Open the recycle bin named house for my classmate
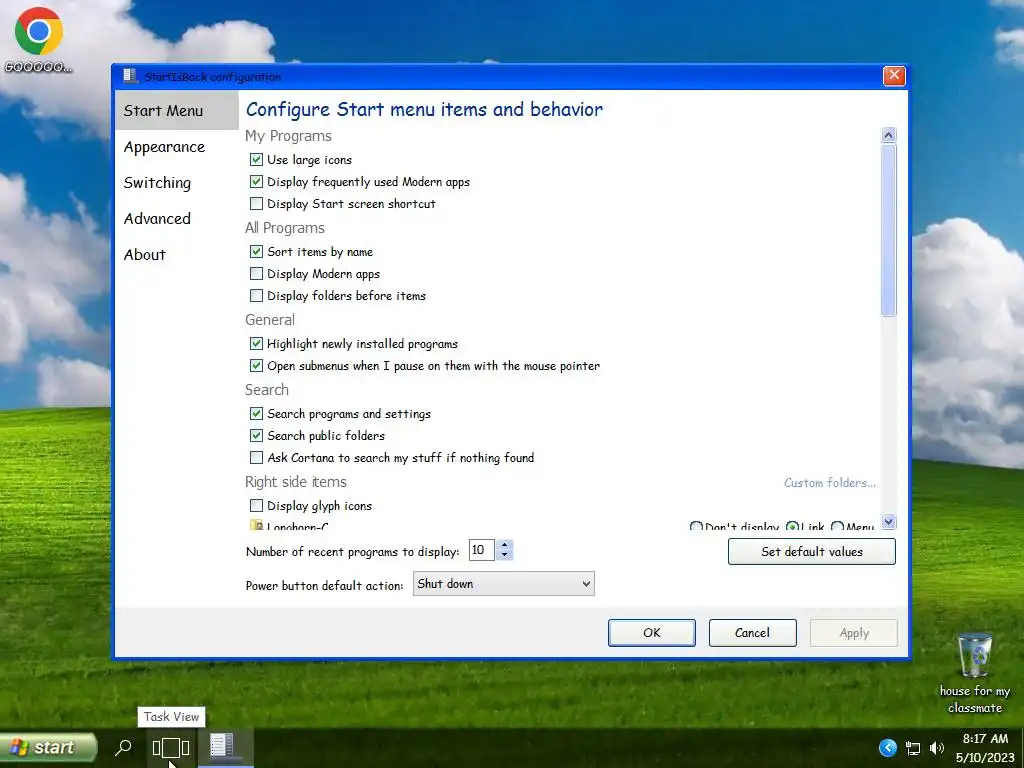The height and width of the screenshot is (768, 1024). point(974,673)
